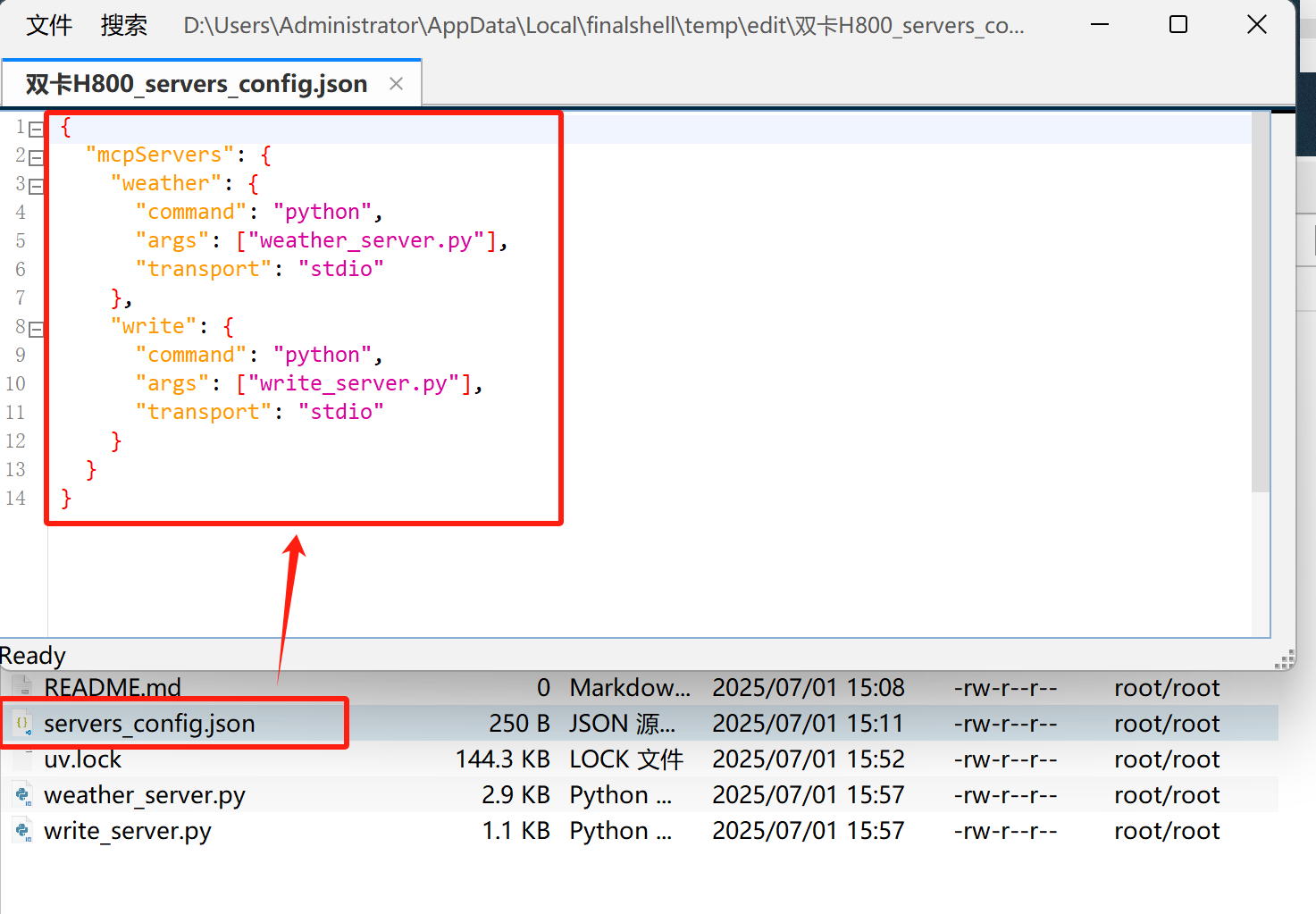Viewport: 1316px width, 914px height.
Task: Select the weather_server.py file name
Action: pos(145,795)
